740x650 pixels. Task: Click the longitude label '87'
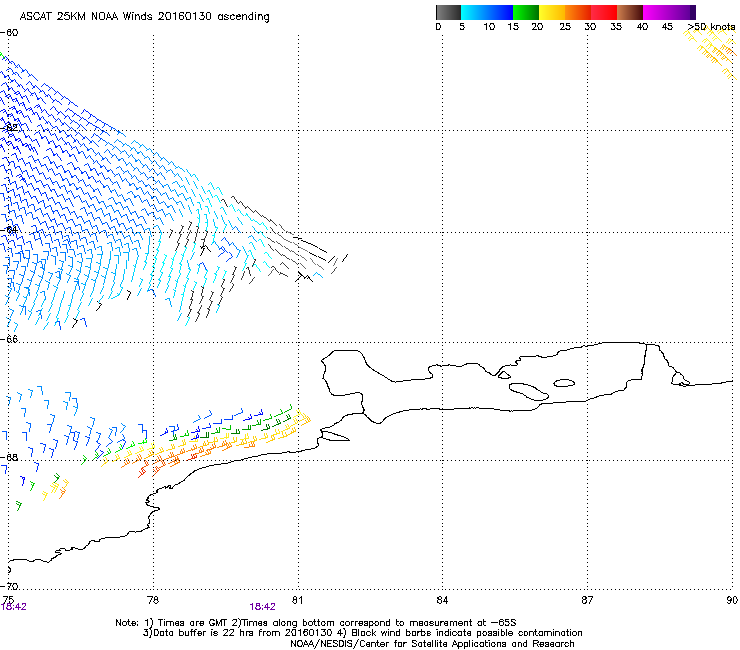587,600
